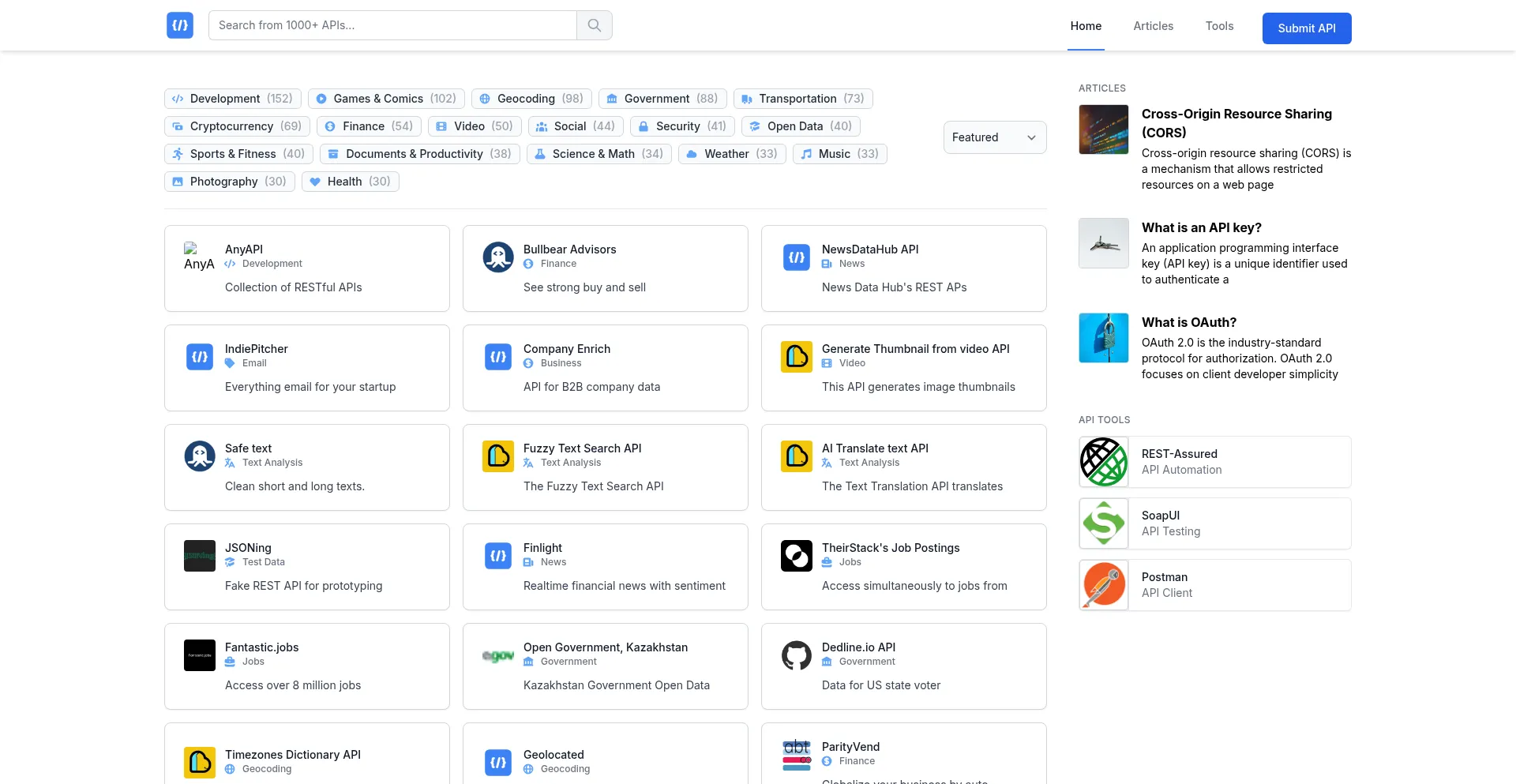1516x784 pixels.
Task: Open the JSONing API card title
Action: click(x=248, y=548)
